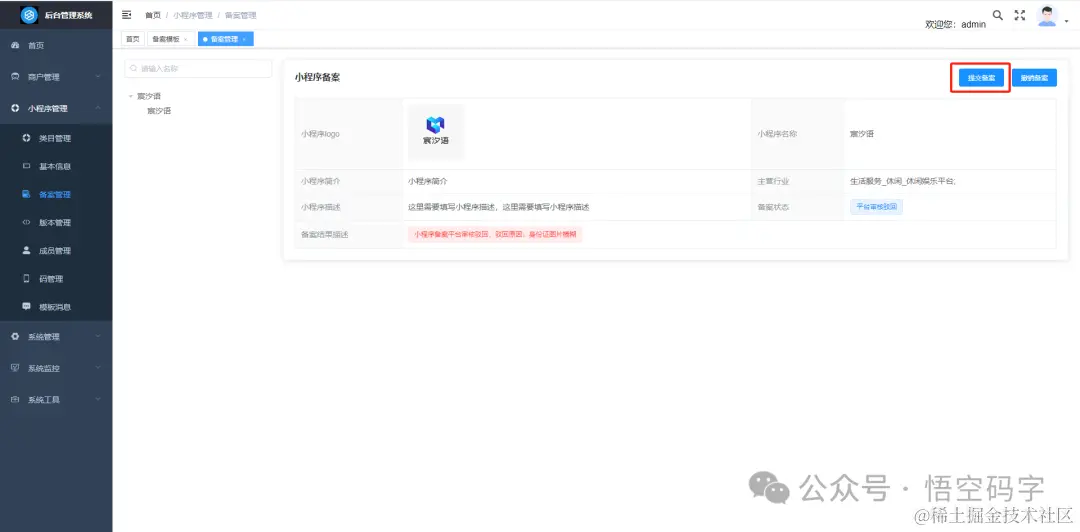Click the 撤销备案 button
This screenshot has height=532, width=1080.
pyautogui.click(x=1035, y=78)
